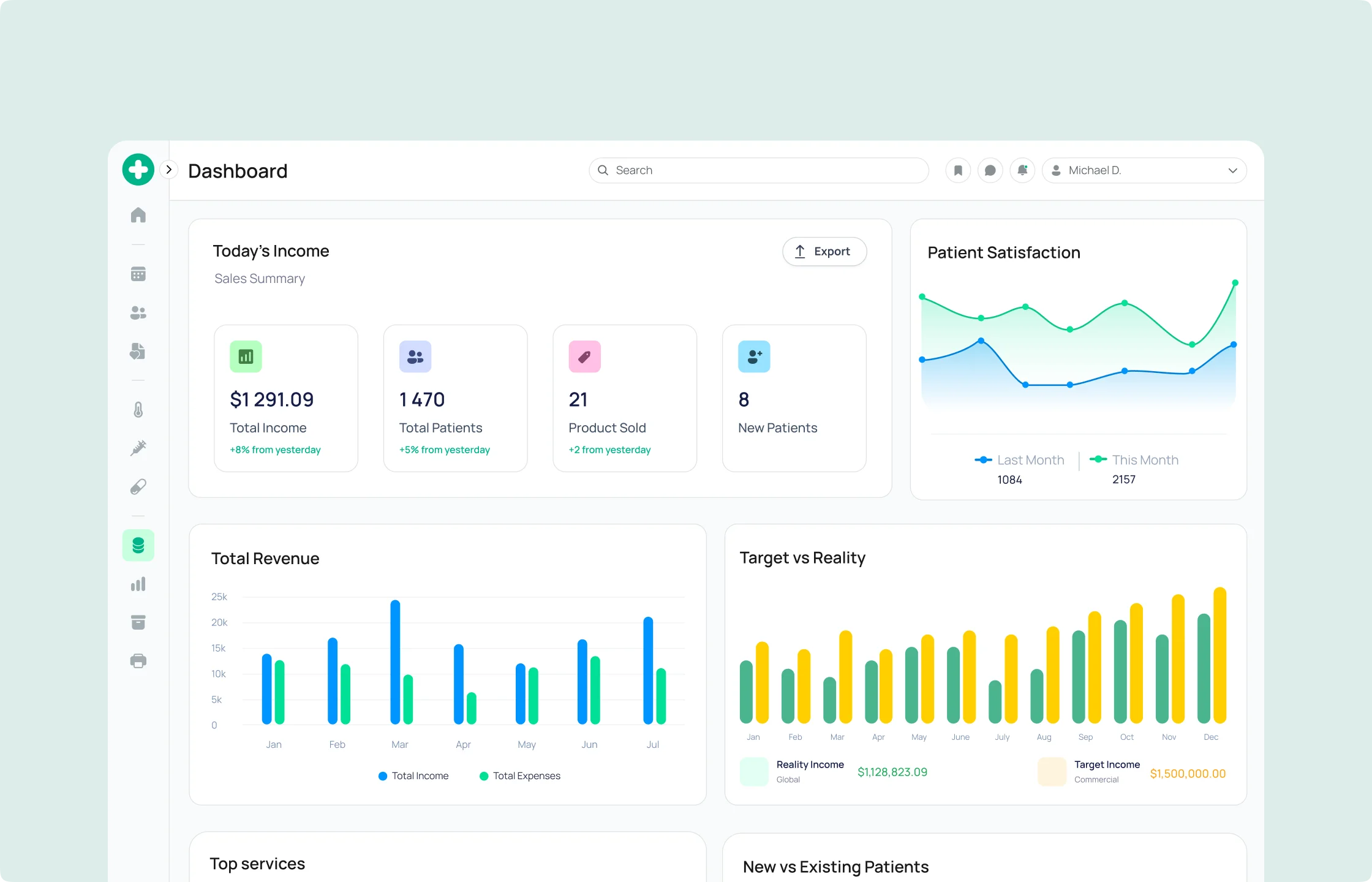This screenshot has height=882, width=1372.
Task: Click the 2157 This Month value
Action: [1124, 480]
